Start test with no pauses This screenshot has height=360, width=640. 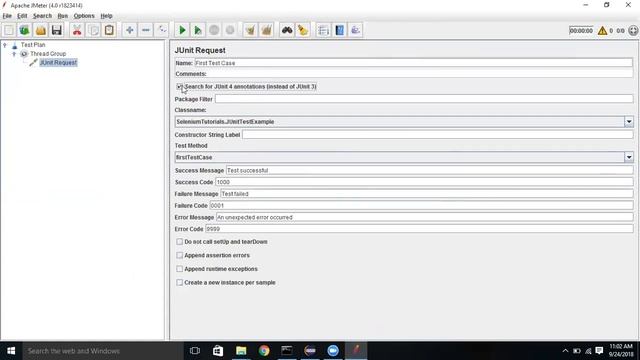click(198, 30)
